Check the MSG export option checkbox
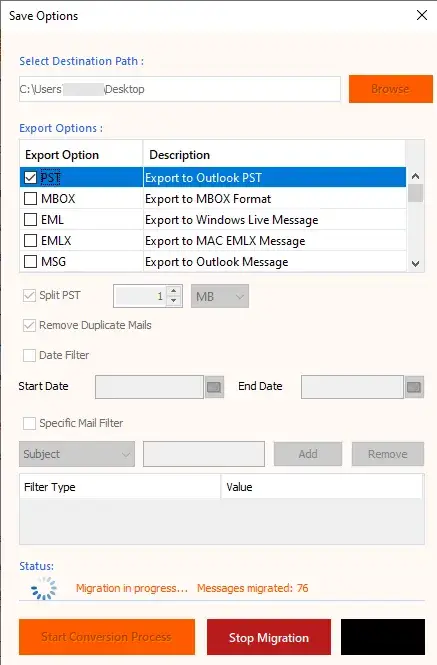The width and height of the screenshot is (437, 665). click(x=31, y=262)
